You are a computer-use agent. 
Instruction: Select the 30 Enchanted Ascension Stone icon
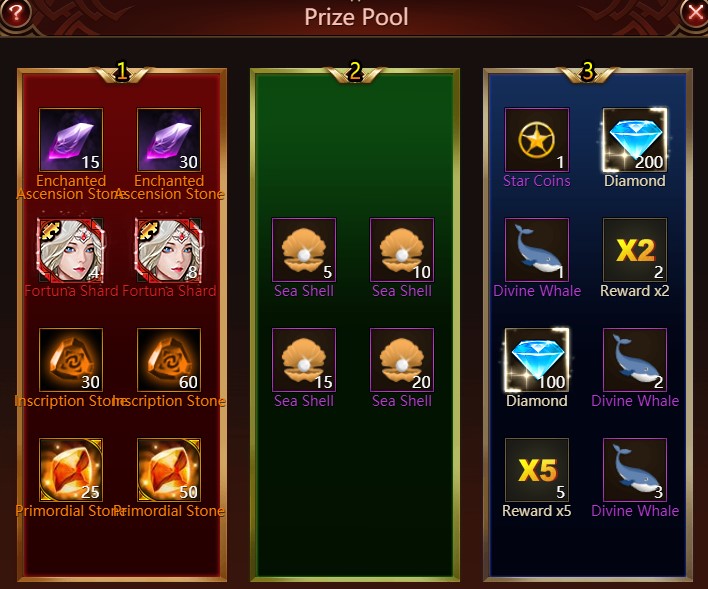click(x=169, y=140)
